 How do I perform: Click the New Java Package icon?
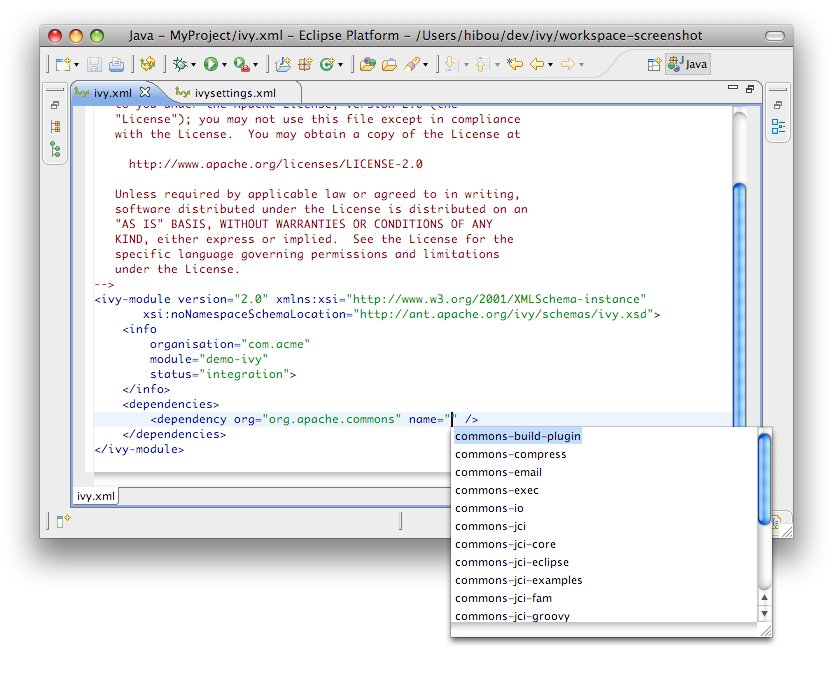(x=305, y=65)
